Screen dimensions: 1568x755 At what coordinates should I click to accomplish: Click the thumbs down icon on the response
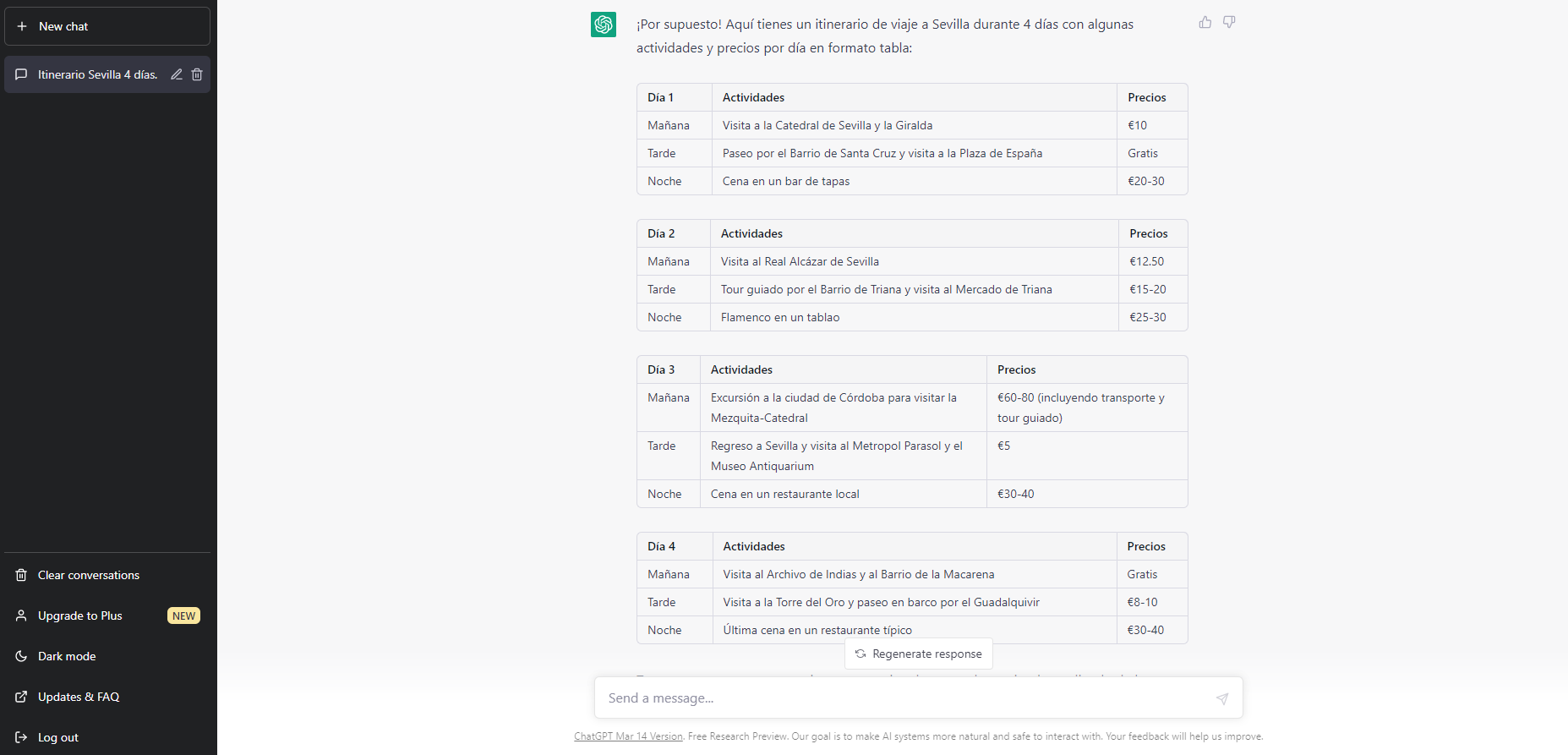[1229, 23]
